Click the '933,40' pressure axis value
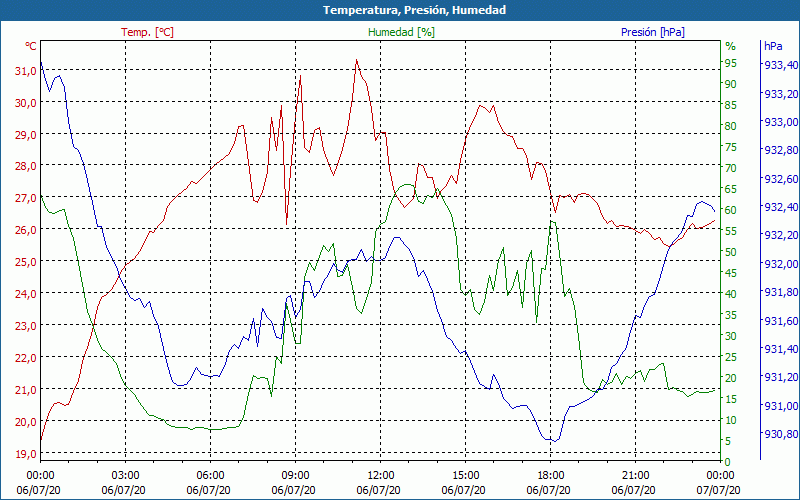 pyautogui.click(x=781, y=65)
